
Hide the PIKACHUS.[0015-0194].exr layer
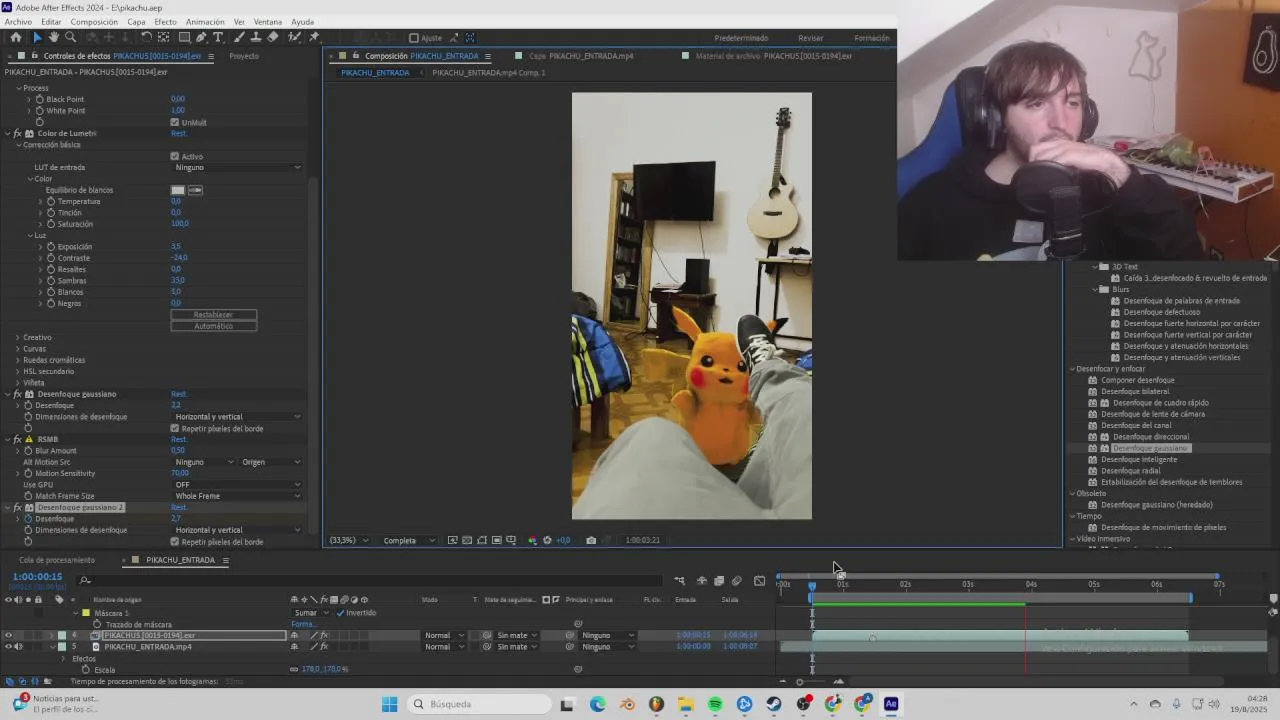9,635
